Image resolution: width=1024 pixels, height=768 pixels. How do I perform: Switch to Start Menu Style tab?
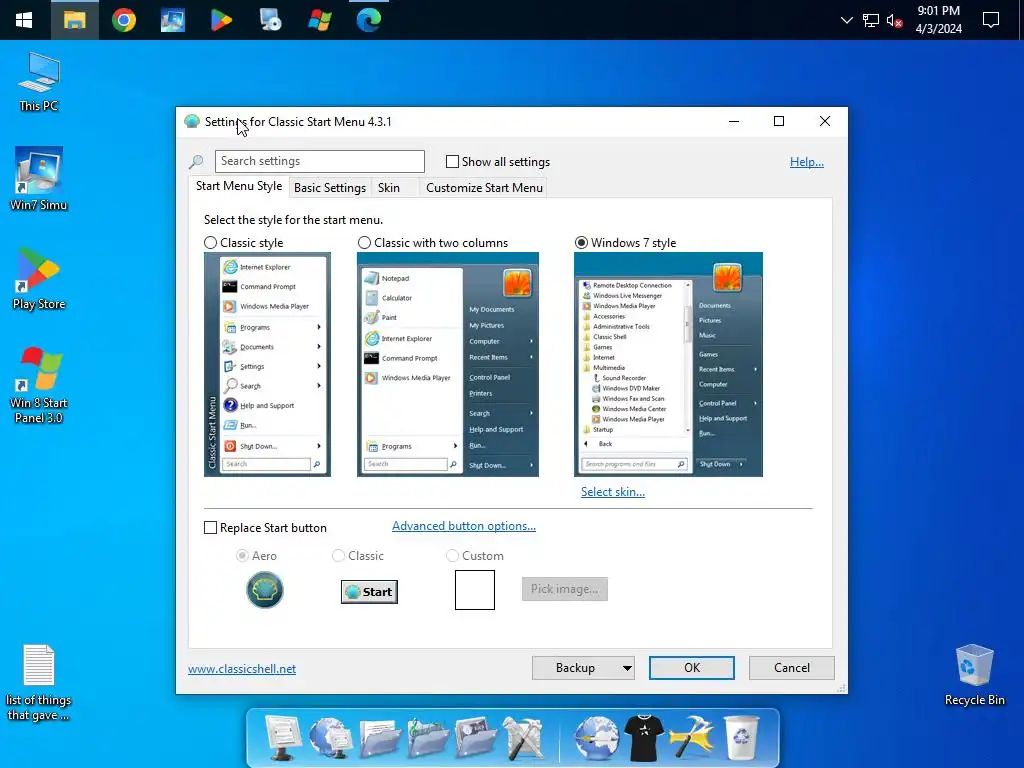(239, 186)
